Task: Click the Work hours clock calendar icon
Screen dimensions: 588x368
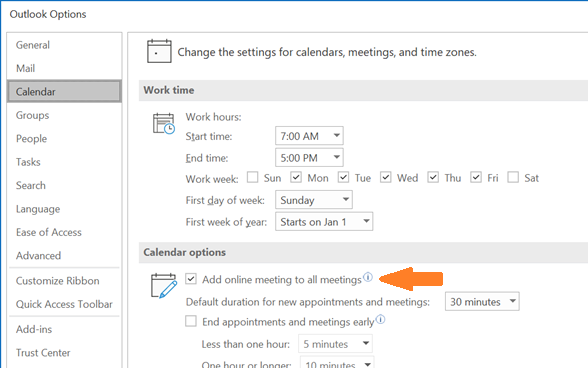Action: (x=164, y=123)
